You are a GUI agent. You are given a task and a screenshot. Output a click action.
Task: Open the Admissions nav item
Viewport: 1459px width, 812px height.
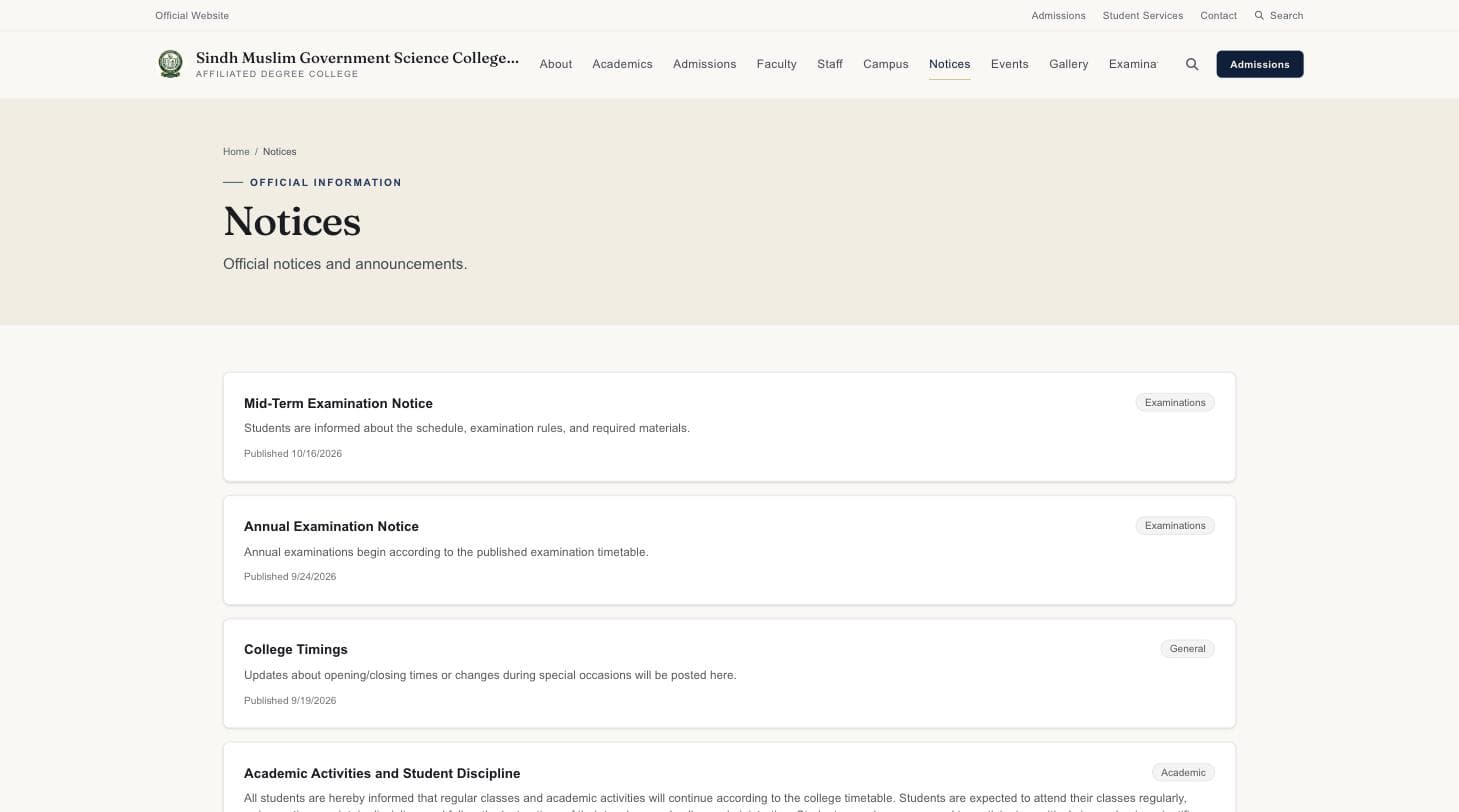pyautogui.click(x=704, y=64)
